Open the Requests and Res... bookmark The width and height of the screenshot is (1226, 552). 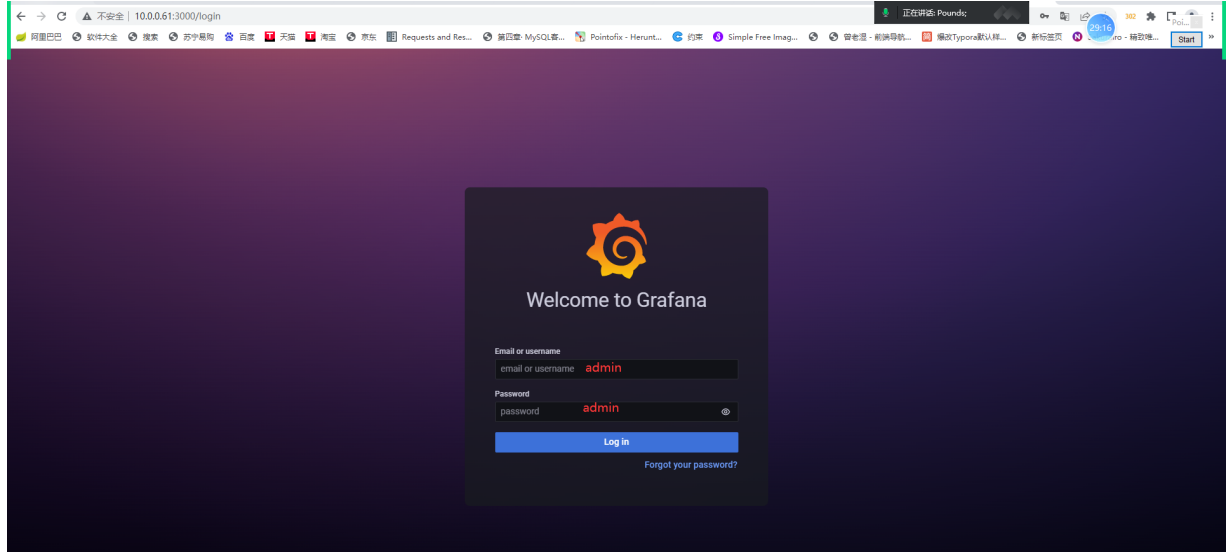pyautogui.click(x=430, y=37)
